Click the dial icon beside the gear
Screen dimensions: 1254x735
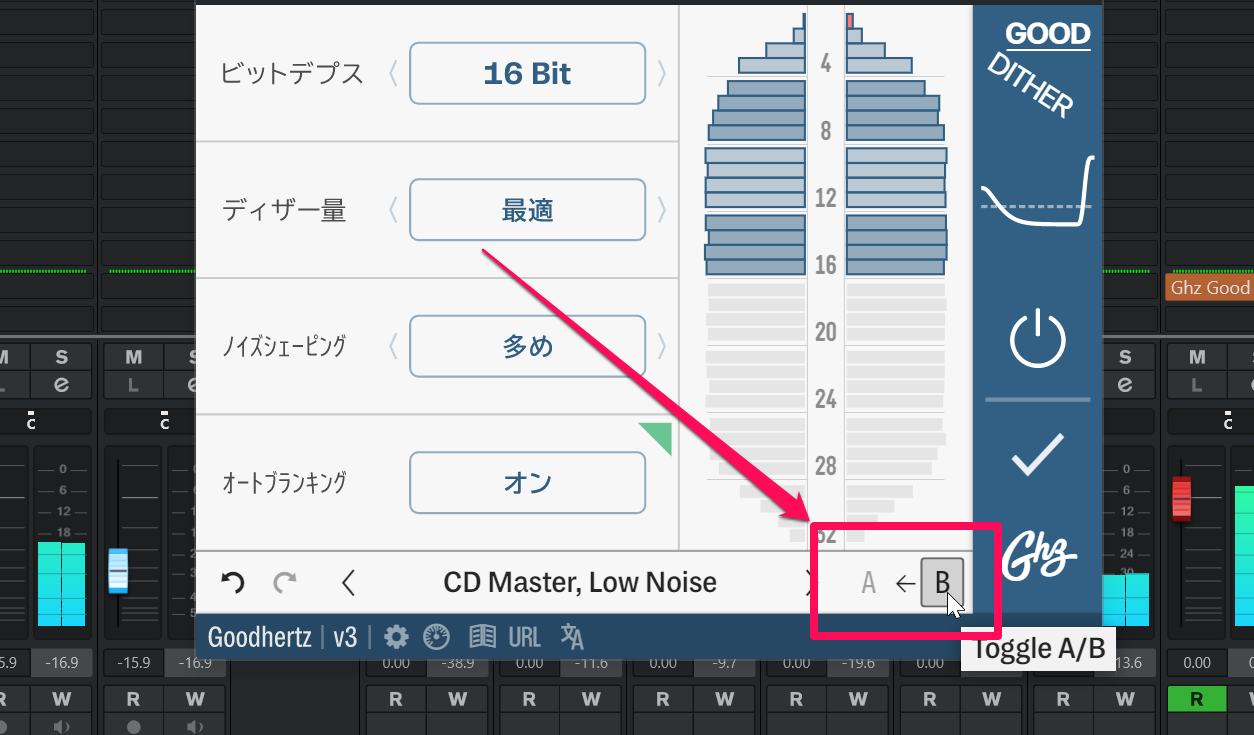tap(437, 637)
